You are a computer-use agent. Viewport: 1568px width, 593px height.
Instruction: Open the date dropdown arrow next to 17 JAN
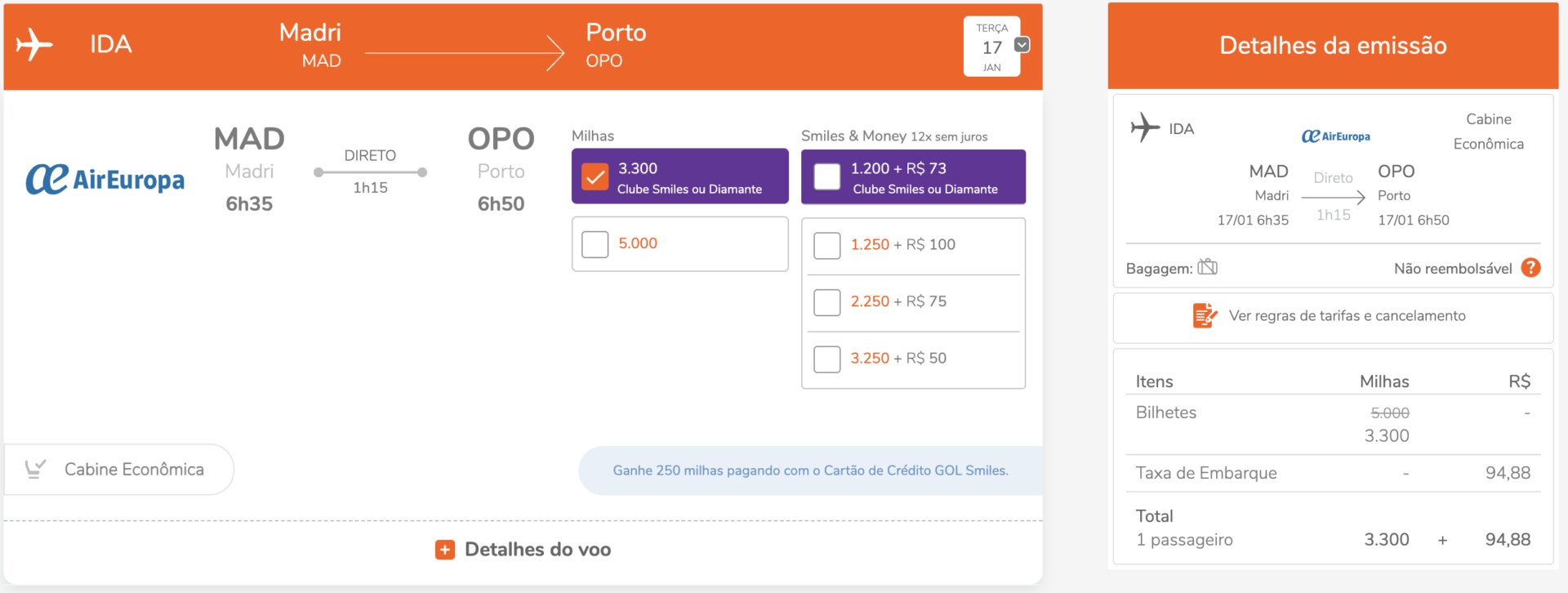point(1022,45)
